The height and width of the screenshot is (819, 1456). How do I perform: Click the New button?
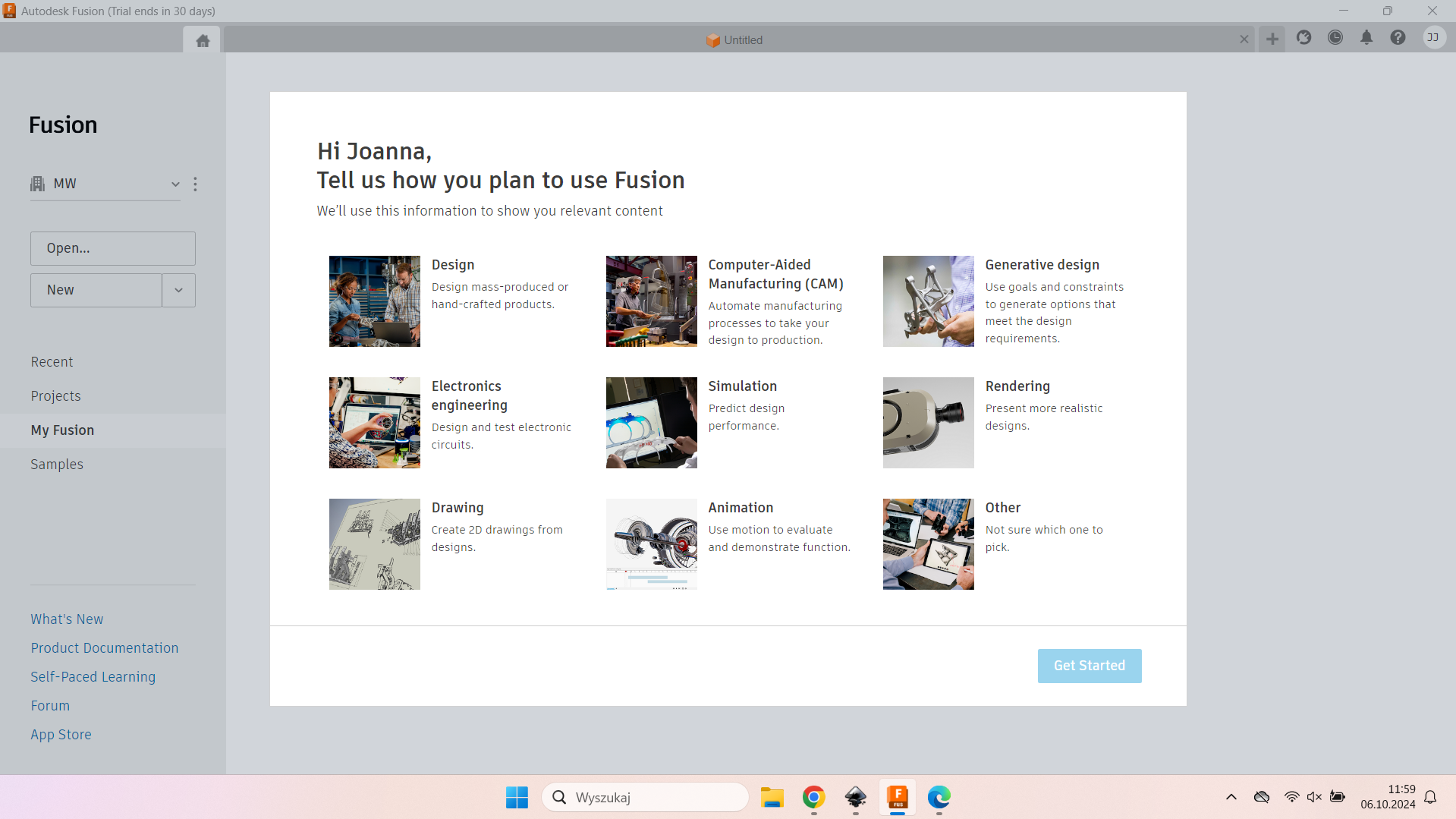[x=96, y=290]
